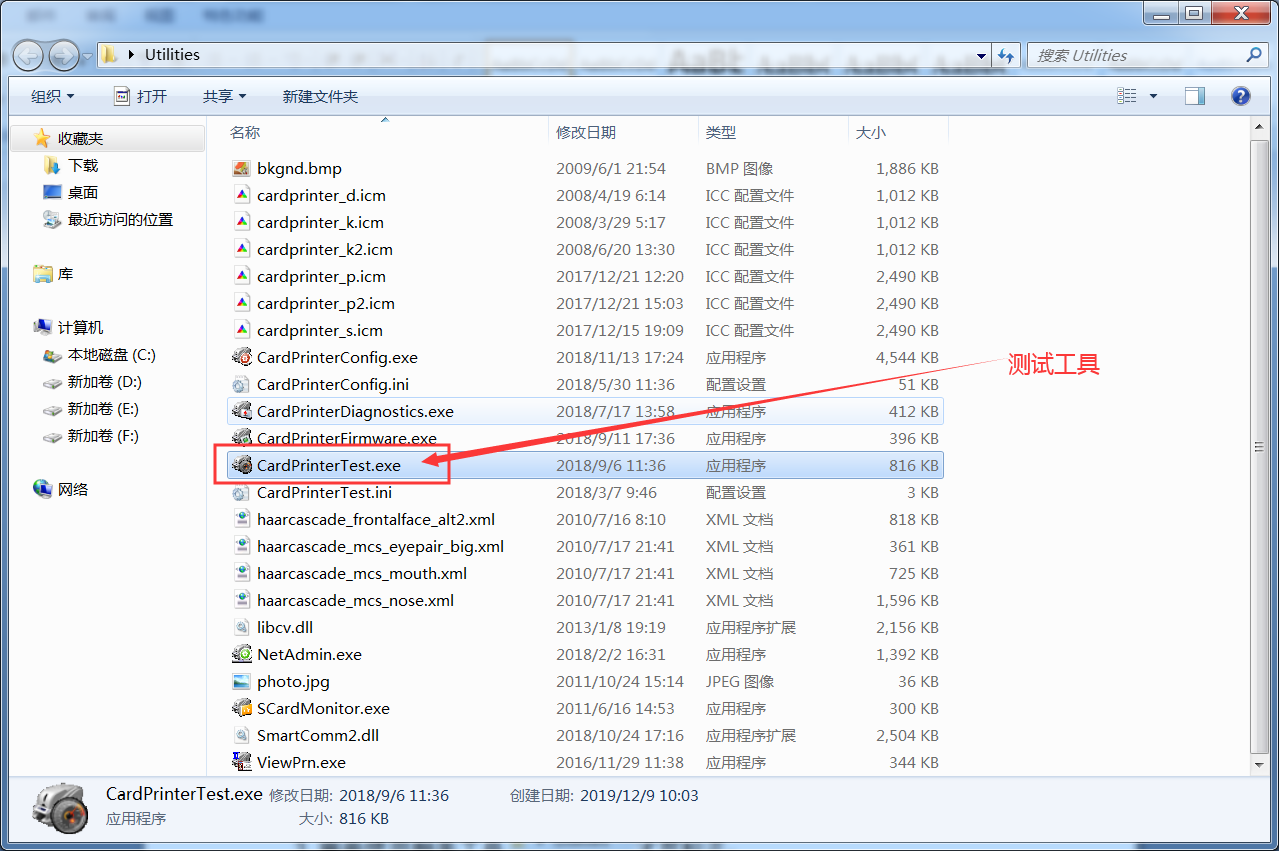Click the 搜索 Utilities search box

click(x=1135, y=55)
